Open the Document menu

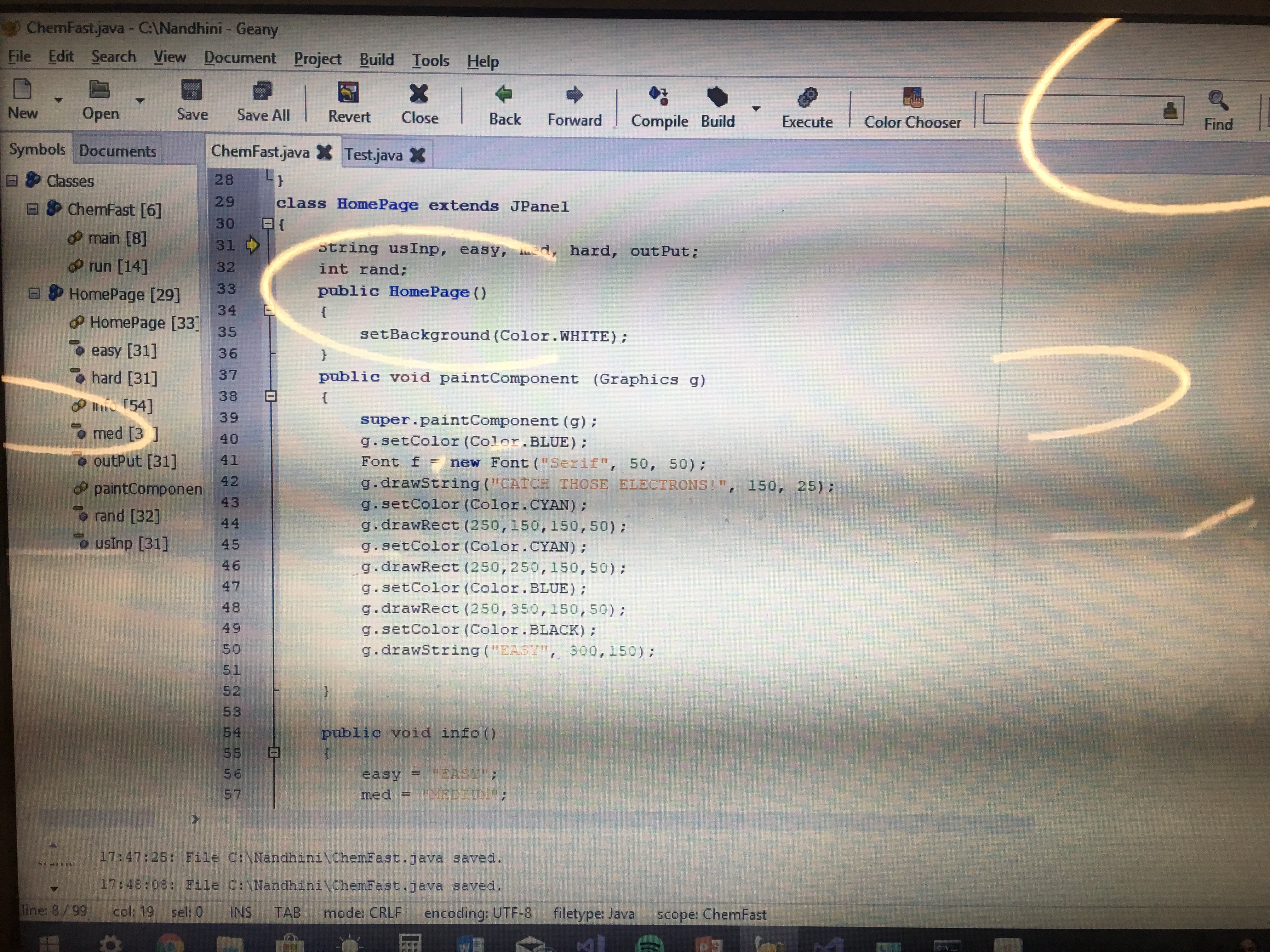[239, 58]
